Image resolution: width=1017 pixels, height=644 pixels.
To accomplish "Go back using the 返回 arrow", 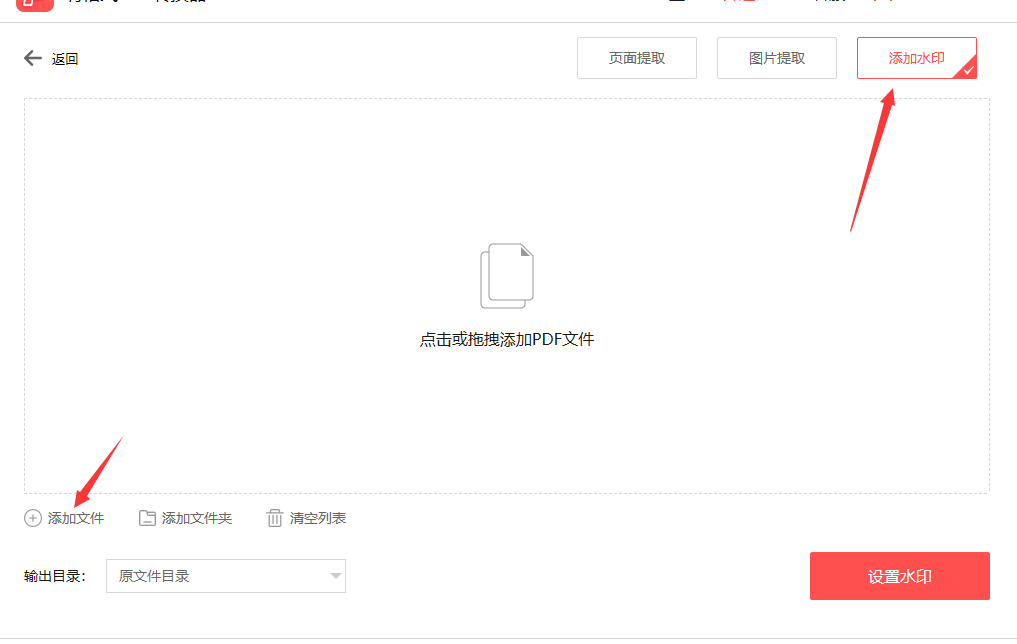I will coord(33,58).
